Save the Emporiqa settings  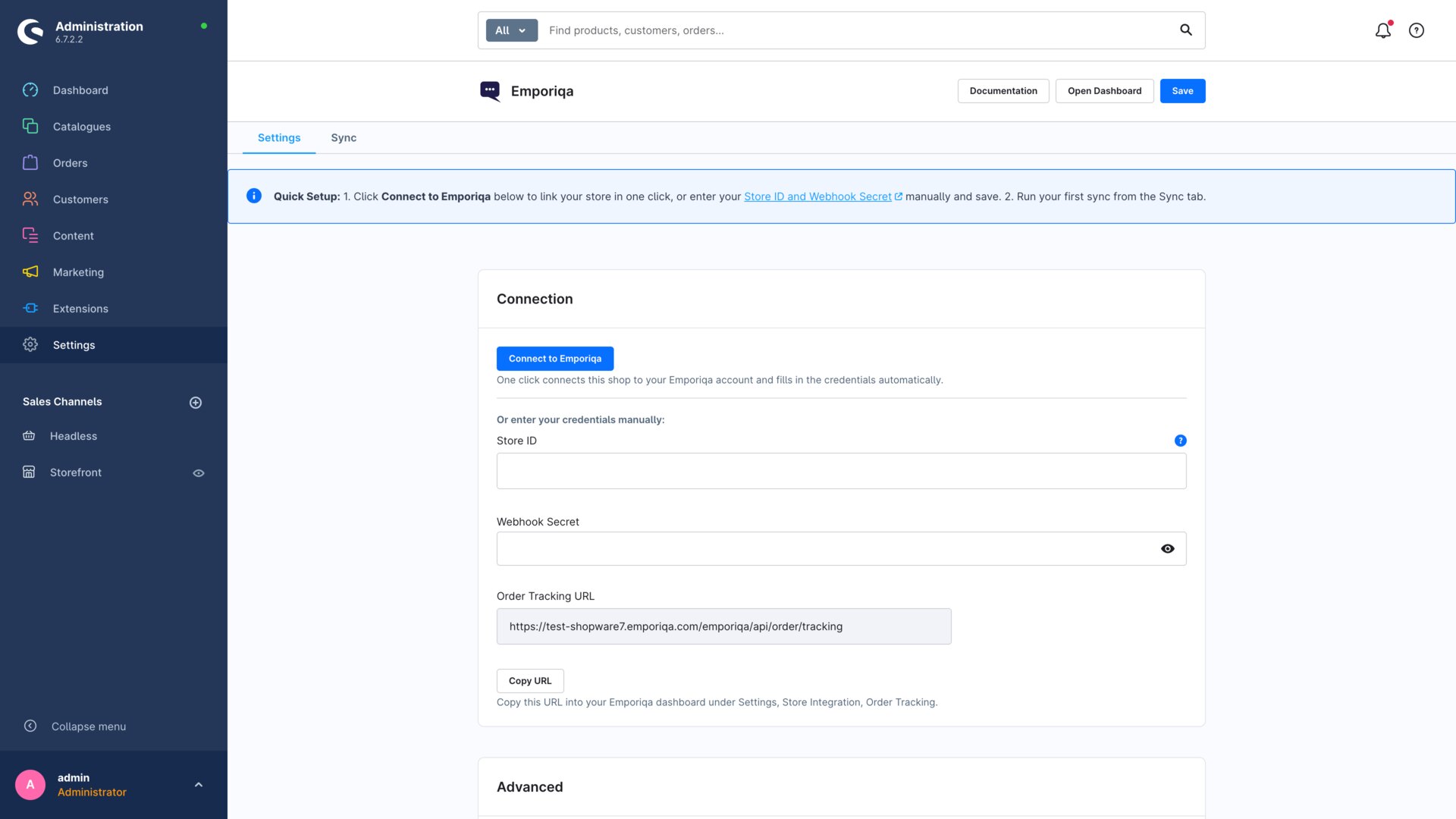pyautogui.click(x=1182, y=91)
